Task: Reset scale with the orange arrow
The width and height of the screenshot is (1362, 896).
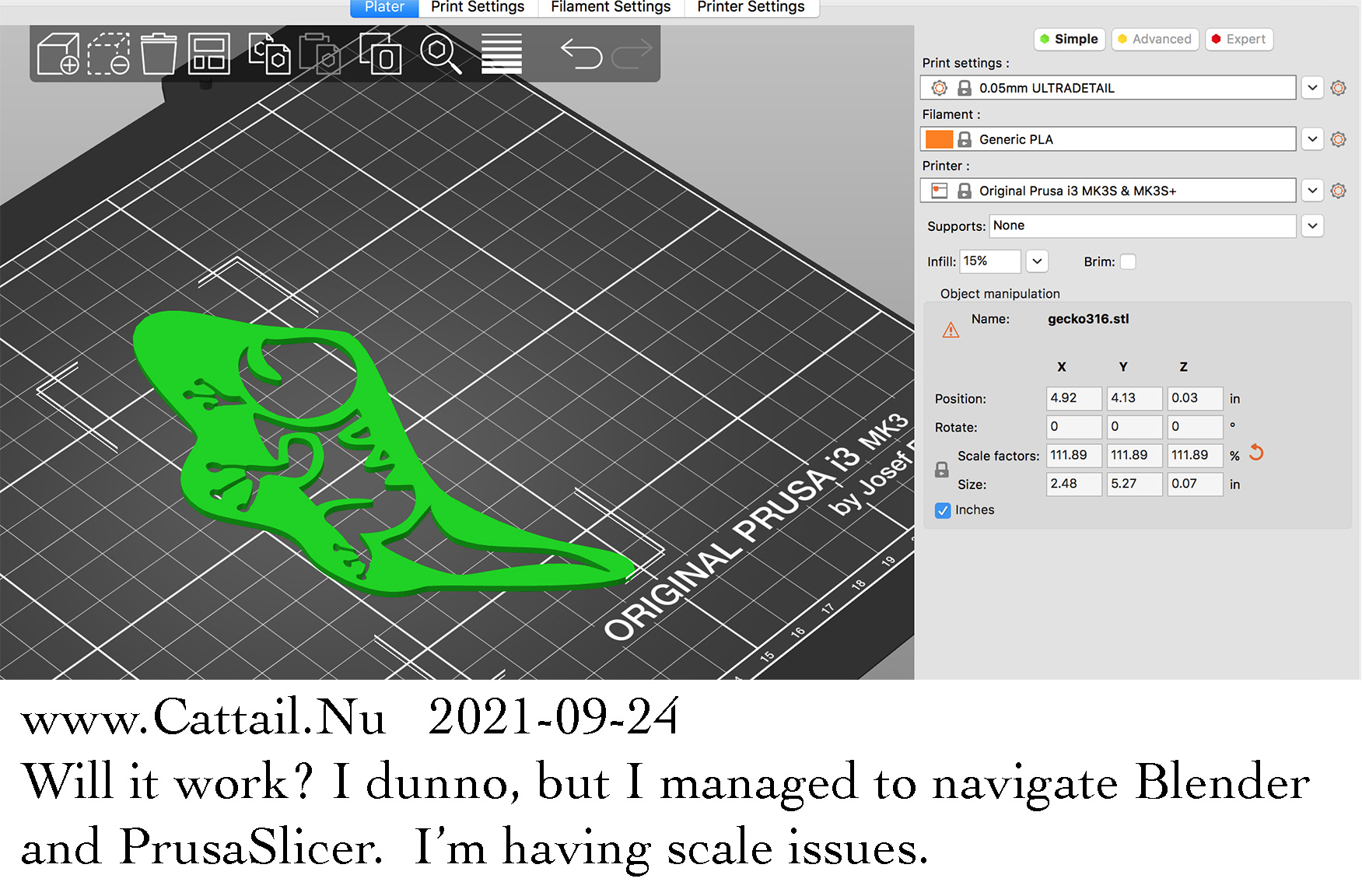Action: point(1256,453)
